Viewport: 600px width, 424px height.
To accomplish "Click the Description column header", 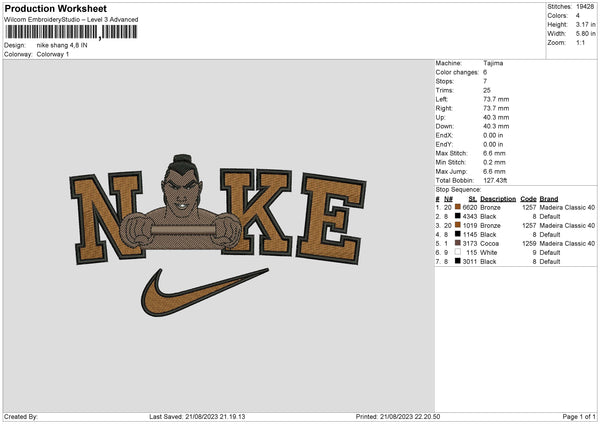I will pyautogui.click(x=498, y=199).
